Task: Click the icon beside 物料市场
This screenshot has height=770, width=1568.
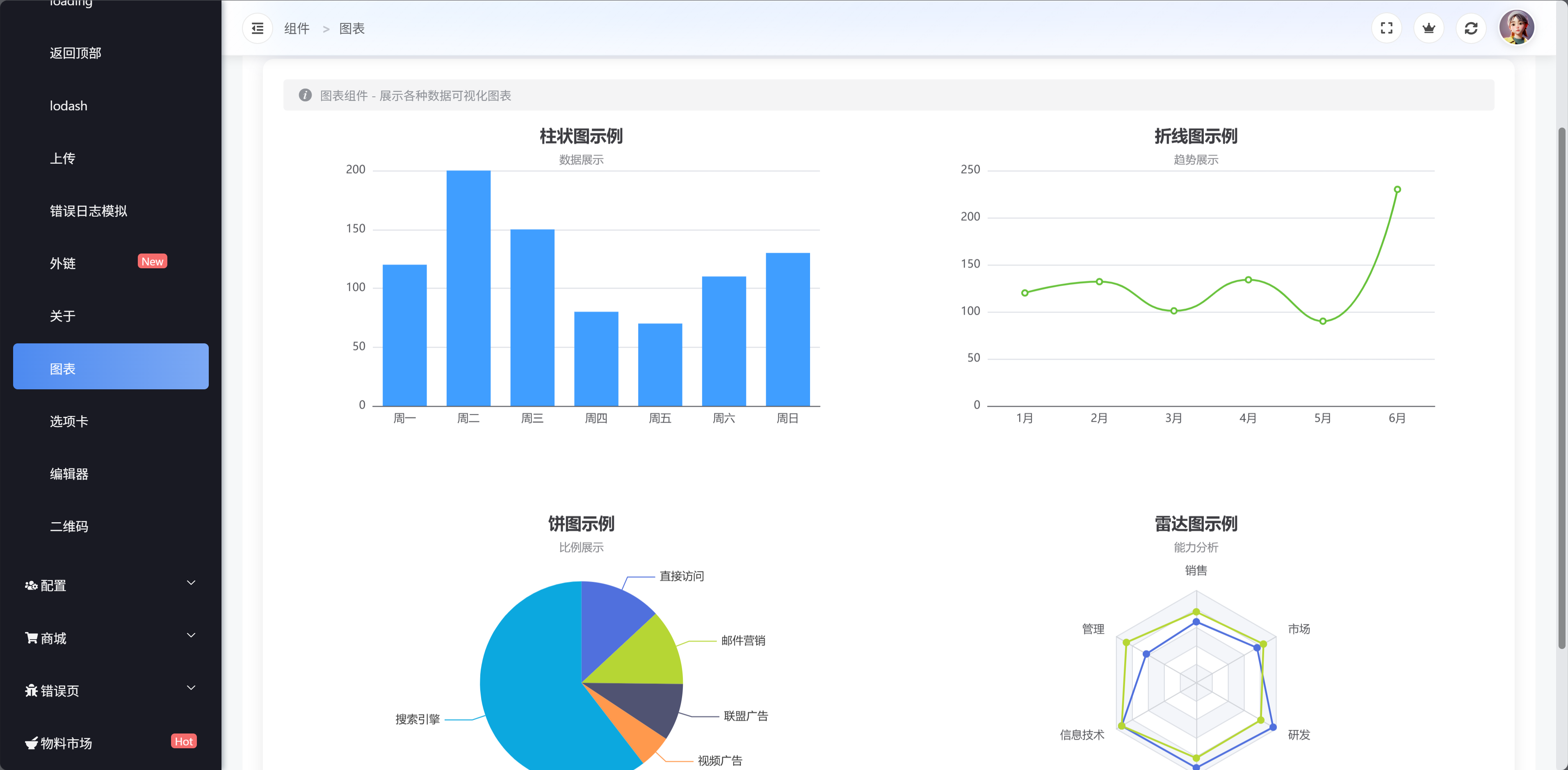Action: coord(30,743)
